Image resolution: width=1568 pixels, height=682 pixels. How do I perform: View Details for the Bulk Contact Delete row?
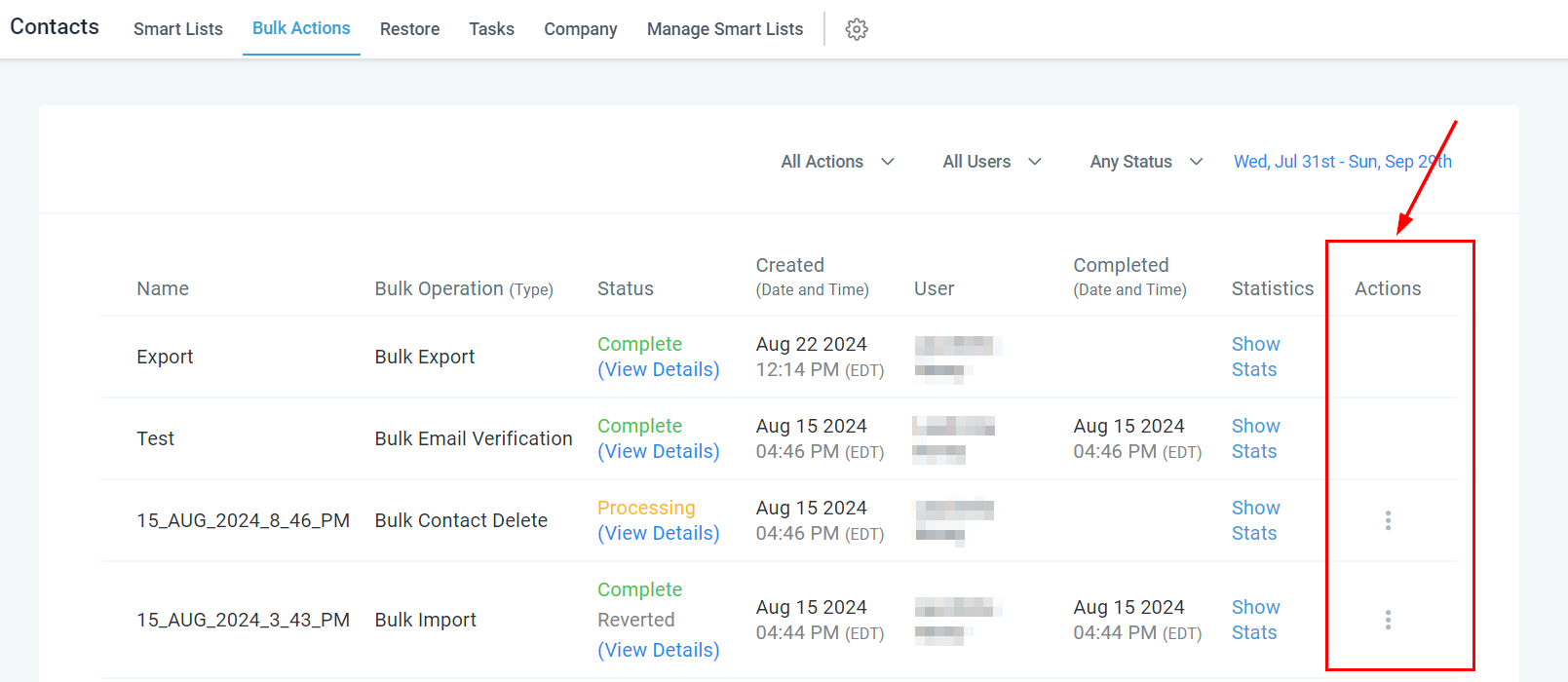(x=659, y=534)
